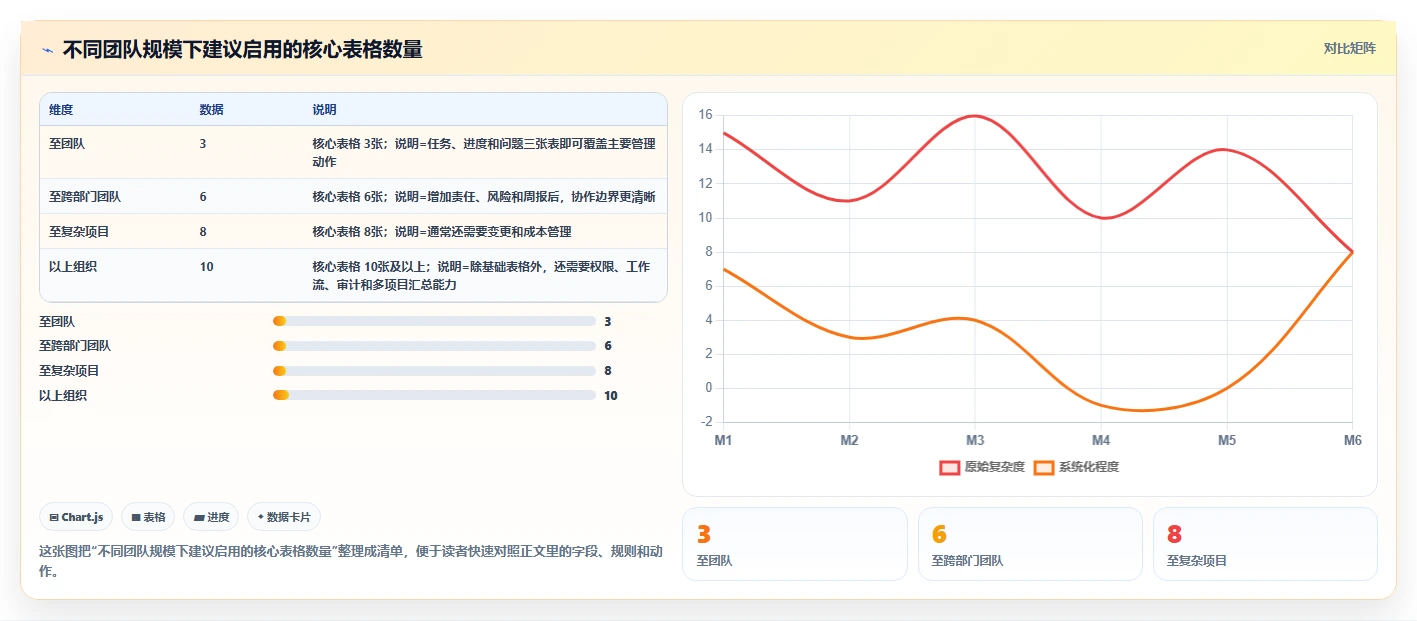Image resolution: width=1417 pixels, height=621 pixels.
Task: Click the 至跨部门团队 progress bar
Action: pyautogui.click(x=434, y=346)
